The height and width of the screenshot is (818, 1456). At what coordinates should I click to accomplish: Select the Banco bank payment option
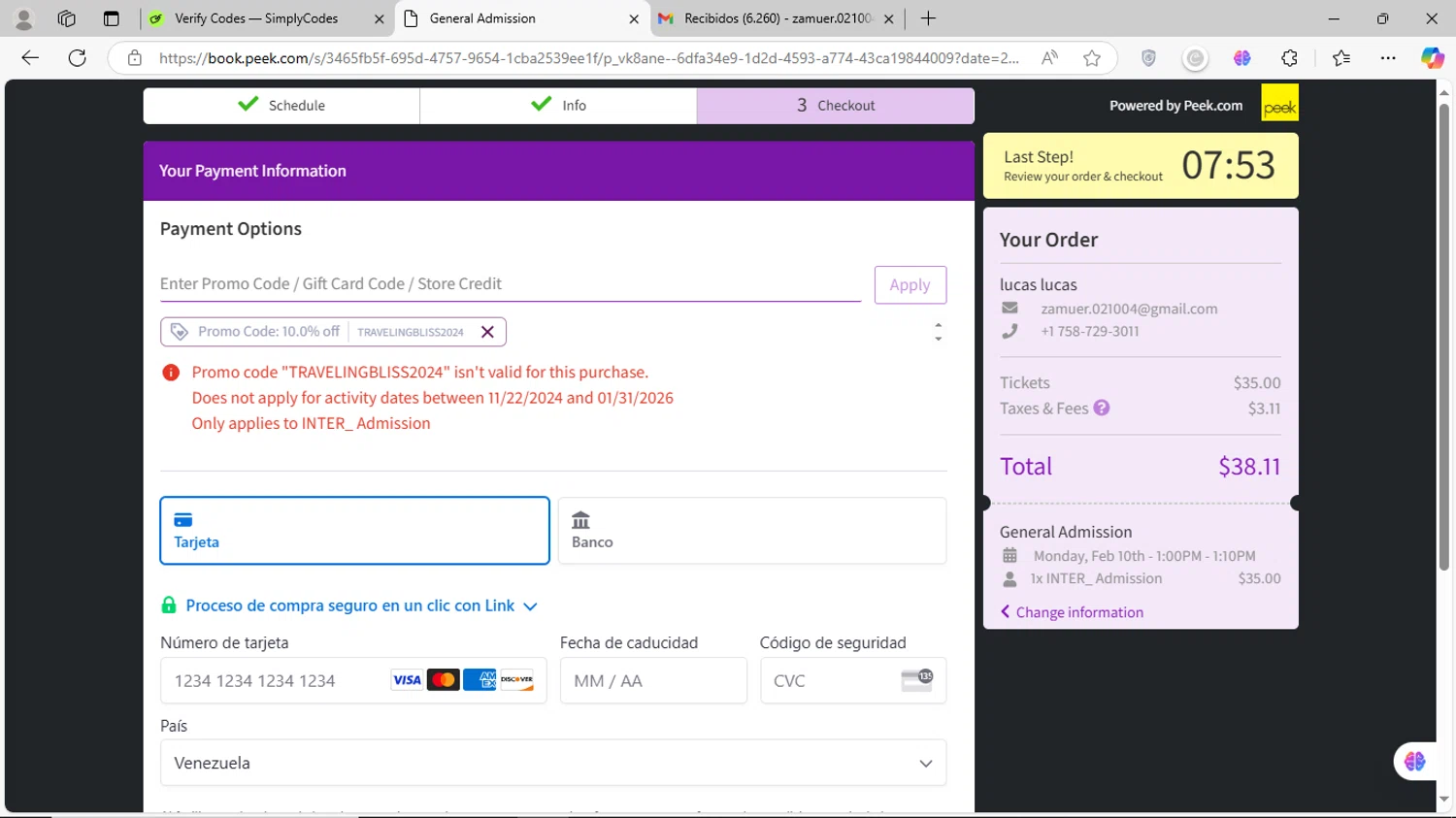pyautogui.click(x=752, y=531)
